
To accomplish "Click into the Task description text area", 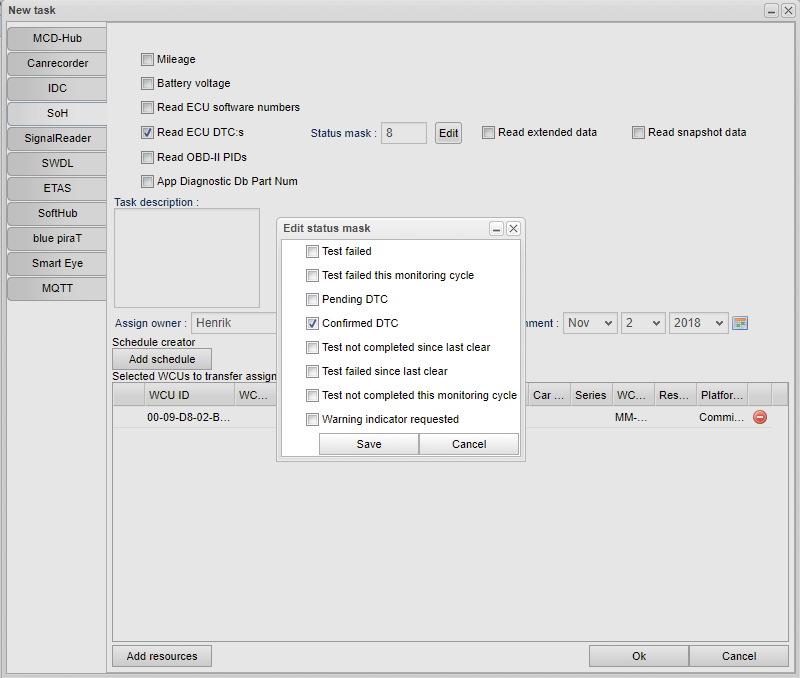I will point(187,257).
